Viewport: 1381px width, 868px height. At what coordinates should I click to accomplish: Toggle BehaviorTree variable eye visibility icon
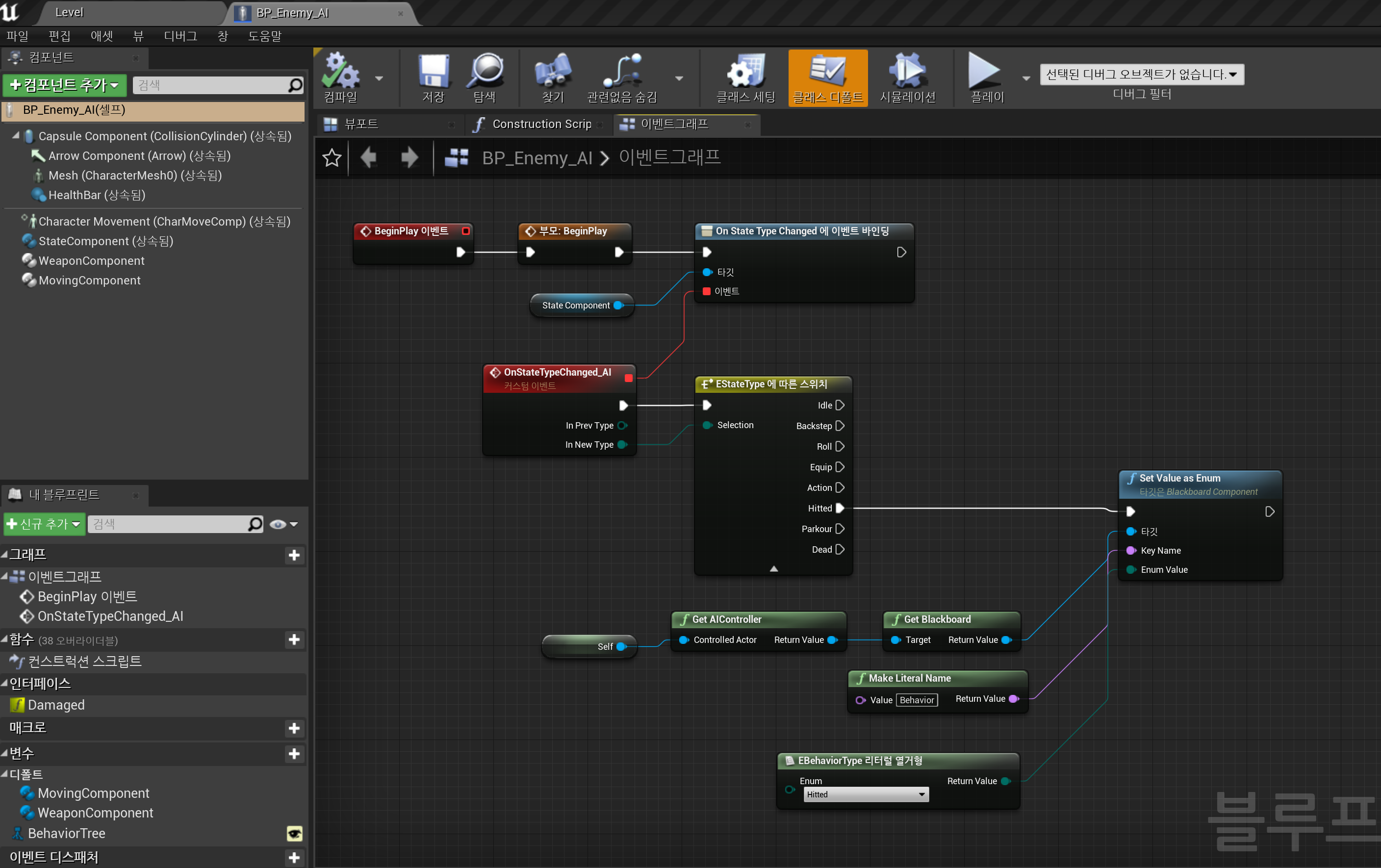pyautogui.click(x=294, y=833)
